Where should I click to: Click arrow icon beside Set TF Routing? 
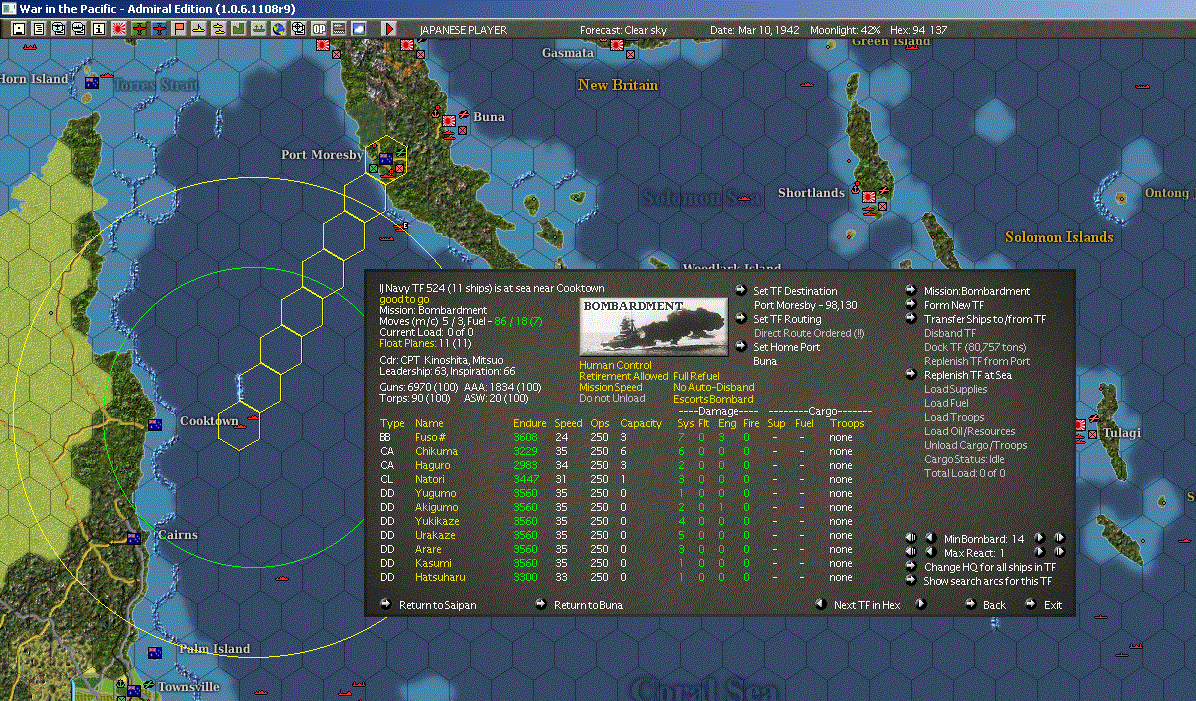(741, 318)
